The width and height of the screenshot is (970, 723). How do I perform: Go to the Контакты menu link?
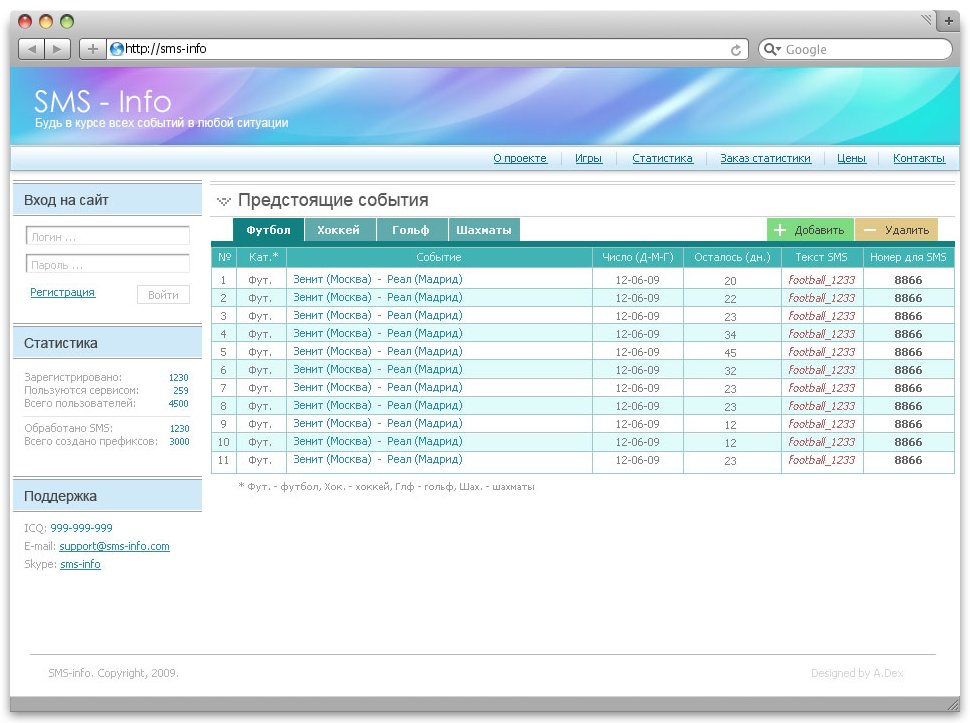[918, 158]
